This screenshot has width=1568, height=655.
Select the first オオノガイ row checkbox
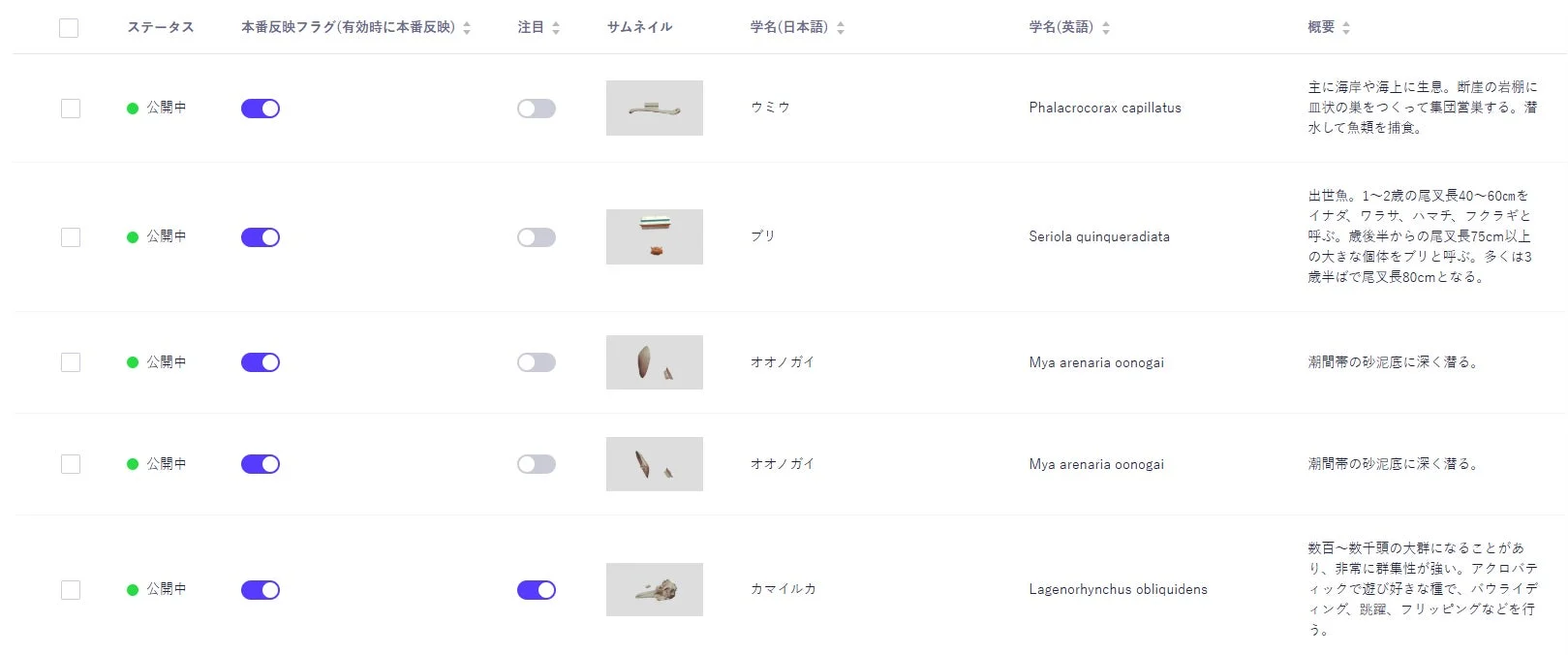pyautogui.click(x=69, y=361)
